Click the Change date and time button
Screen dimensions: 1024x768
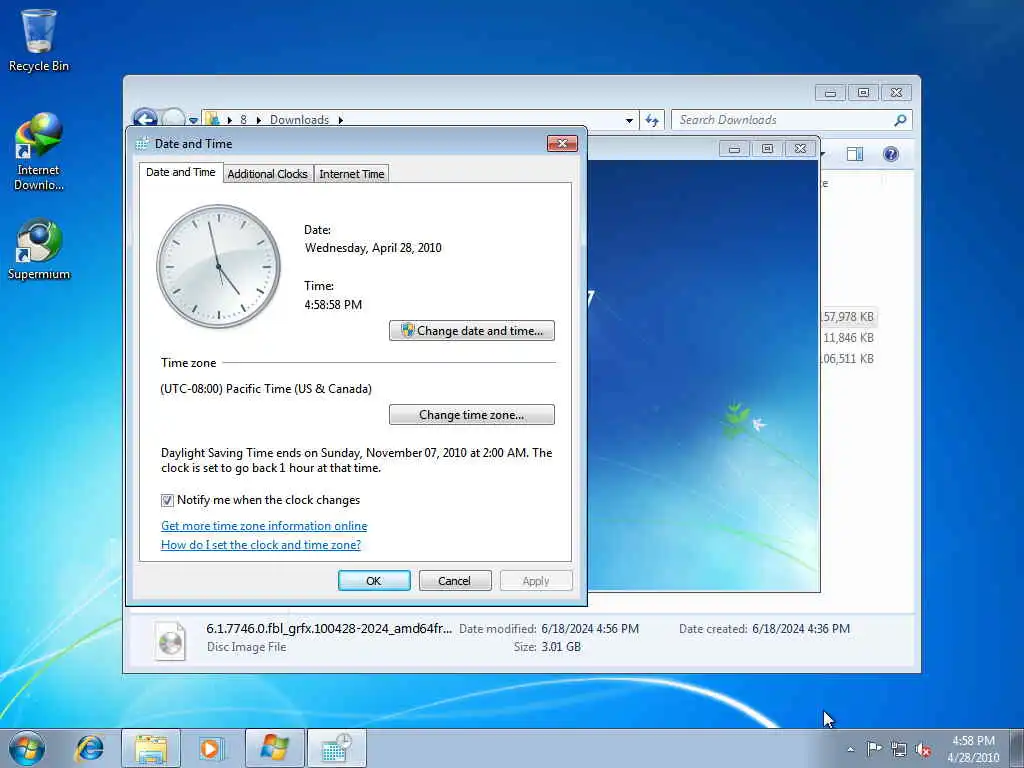pos(472,330)
